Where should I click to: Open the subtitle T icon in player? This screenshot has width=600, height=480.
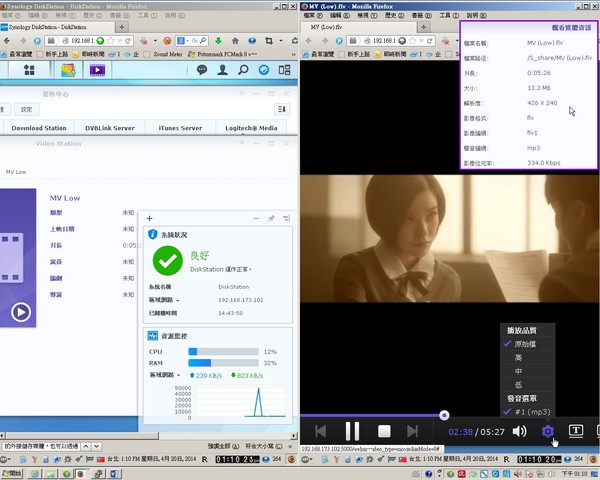(x=577, y=431)
